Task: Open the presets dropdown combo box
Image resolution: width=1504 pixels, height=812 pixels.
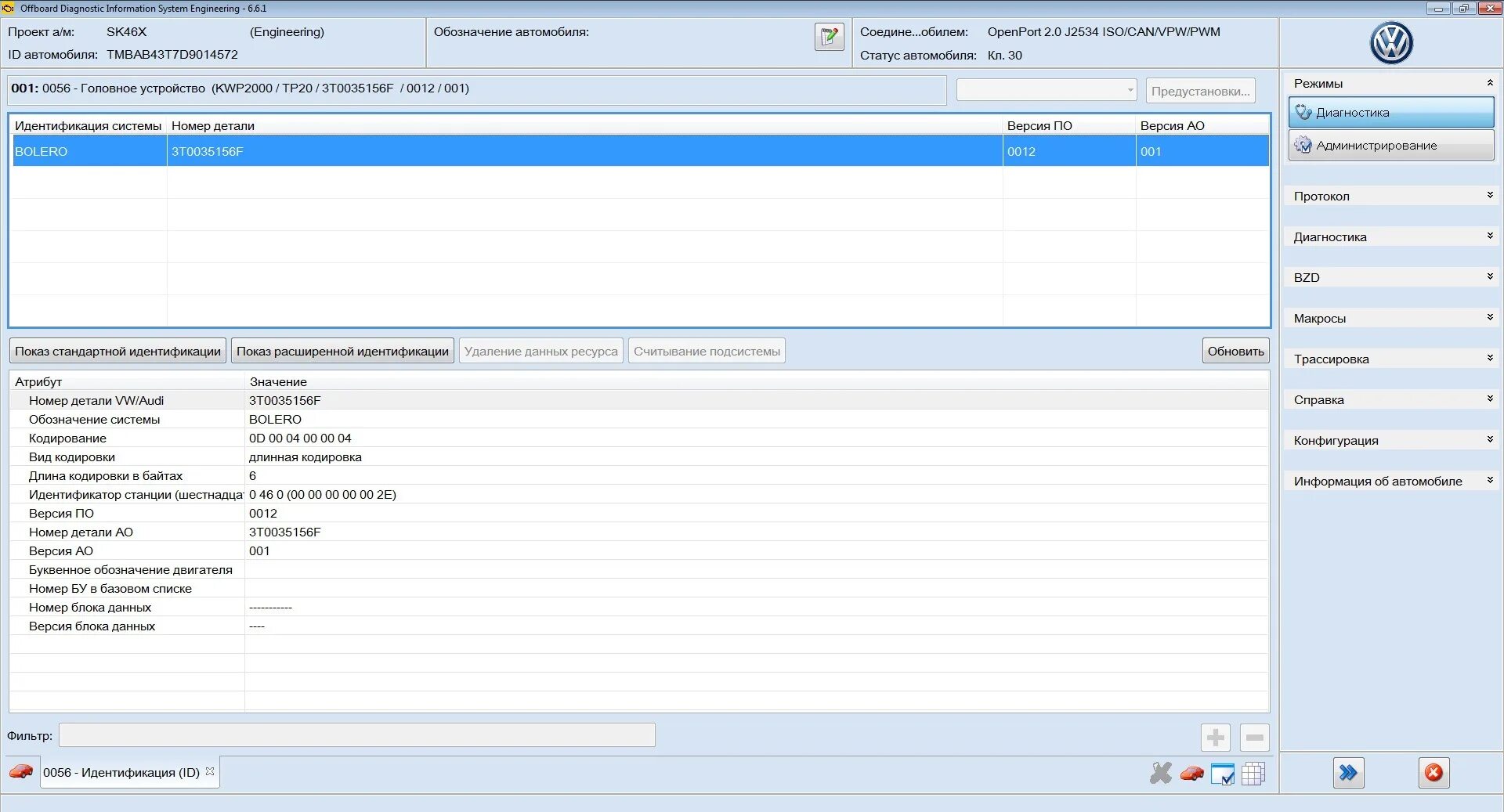Action: pos(1047,90)
